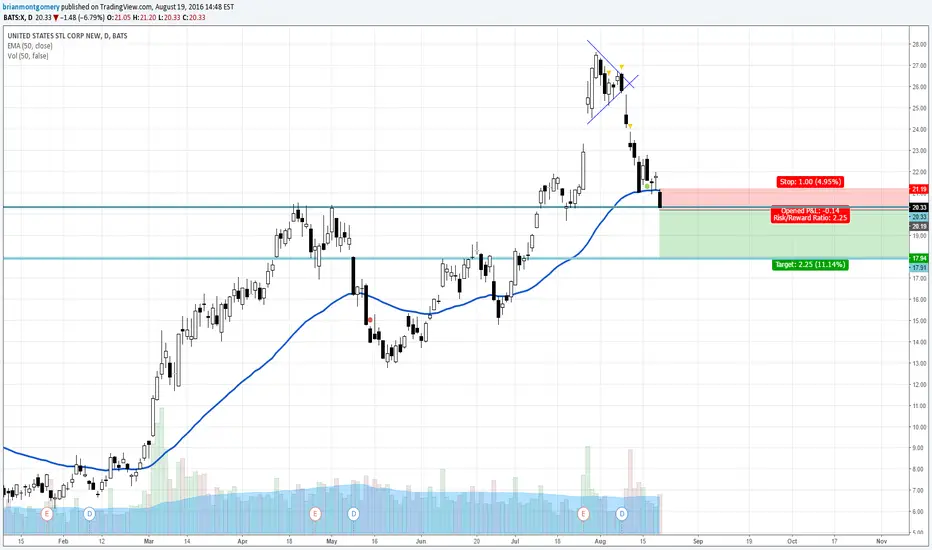Click the Jun date axis label
932x550 pixels.
coord(421,541)
